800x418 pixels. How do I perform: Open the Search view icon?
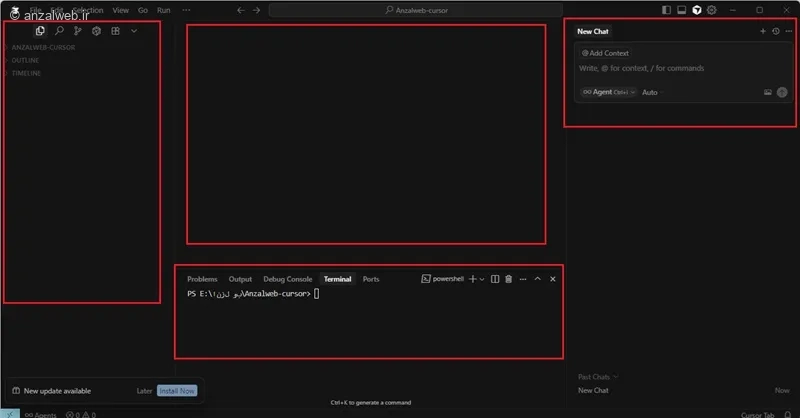59,31
